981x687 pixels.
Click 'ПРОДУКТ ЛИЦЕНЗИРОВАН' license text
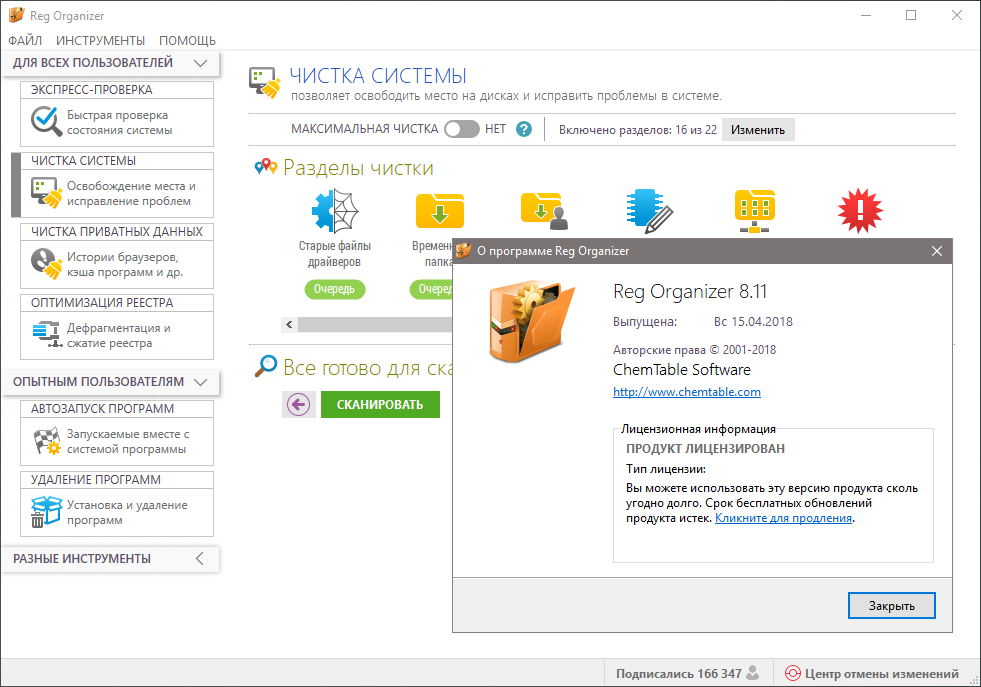705,449
